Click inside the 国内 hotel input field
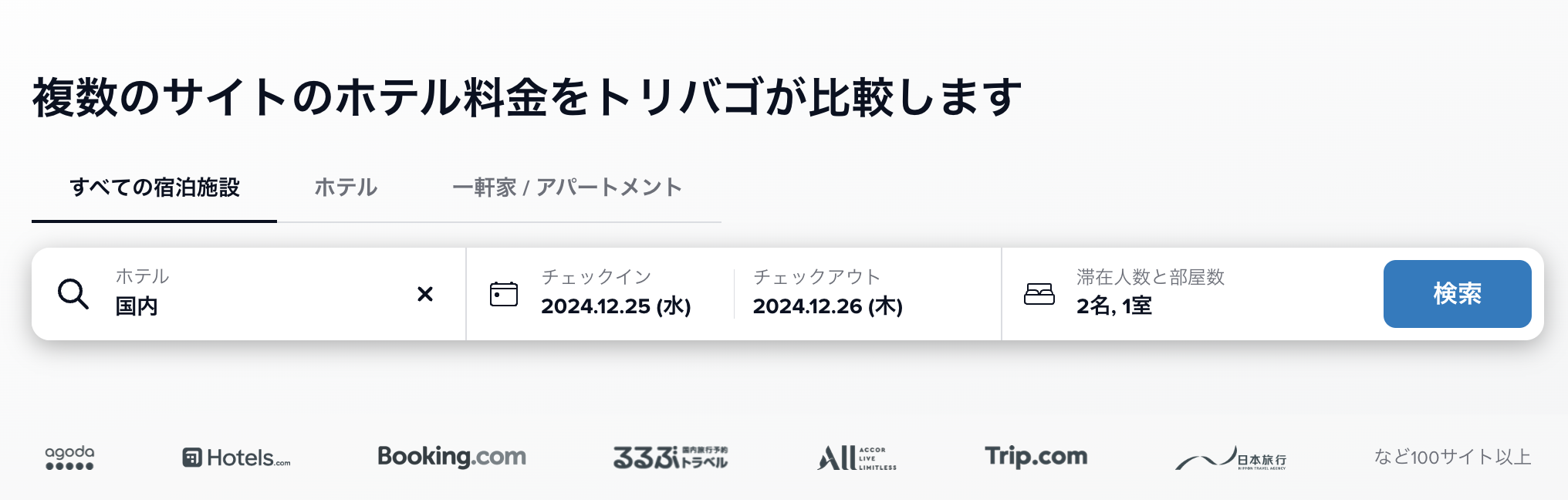Image resolution: width=1568 pixels, height=500 pixels. [x=231, y=306]
